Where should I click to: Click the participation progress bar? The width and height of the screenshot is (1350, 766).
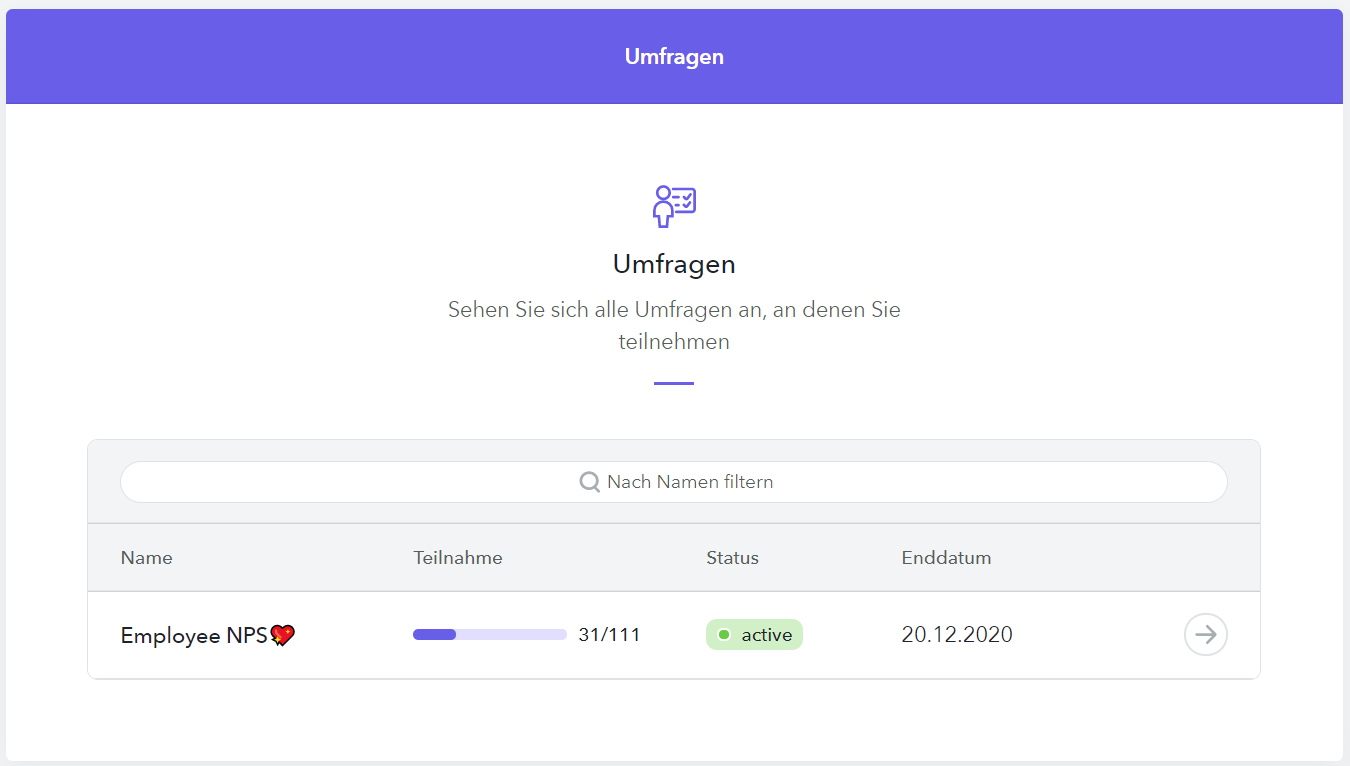tap(489, 635)
